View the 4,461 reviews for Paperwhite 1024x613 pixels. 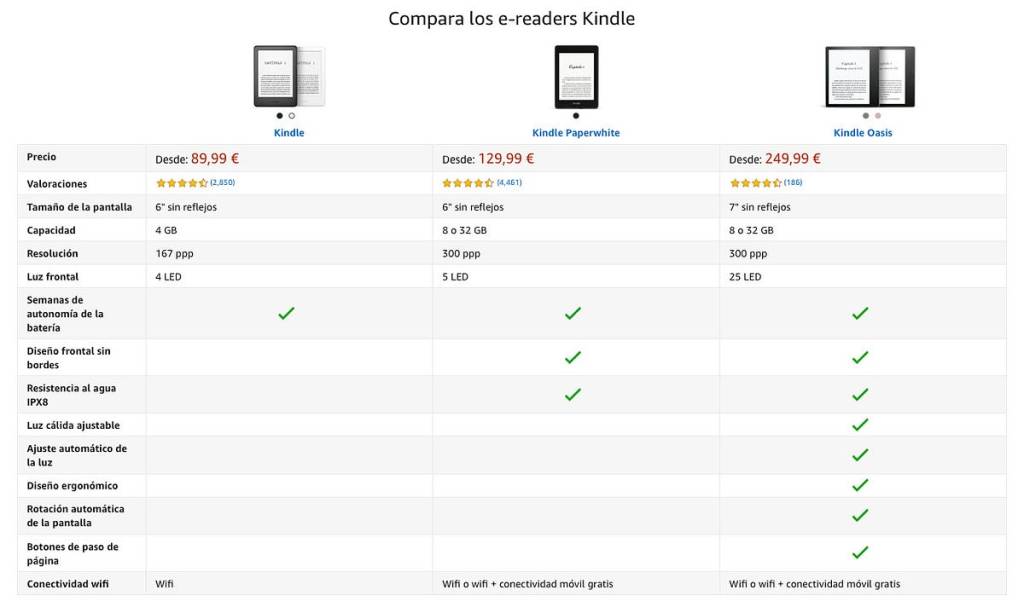pyautogui.click(x=509, y=183)
